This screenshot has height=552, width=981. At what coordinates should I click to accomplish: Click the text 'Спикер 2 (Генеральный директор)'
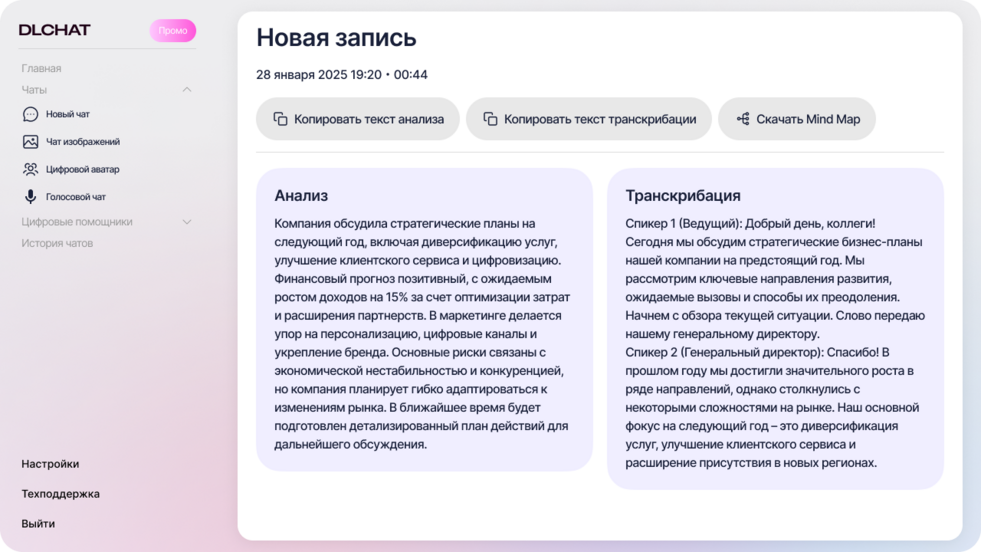click(726, 352)
